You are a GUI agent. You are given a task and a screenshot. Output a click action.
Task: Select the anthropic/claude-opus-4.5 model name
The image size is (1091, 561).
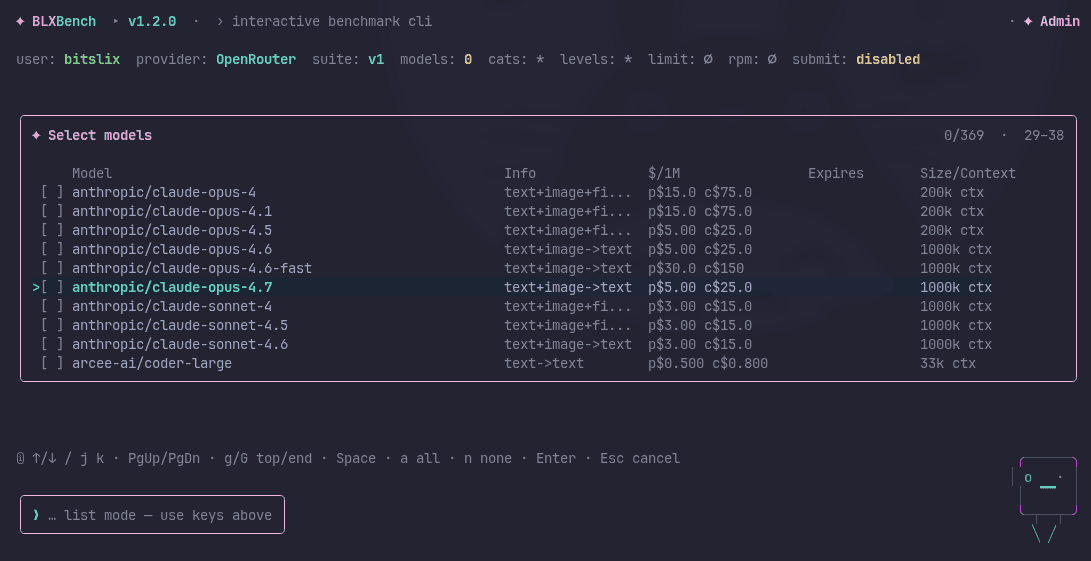click(172, 230)
